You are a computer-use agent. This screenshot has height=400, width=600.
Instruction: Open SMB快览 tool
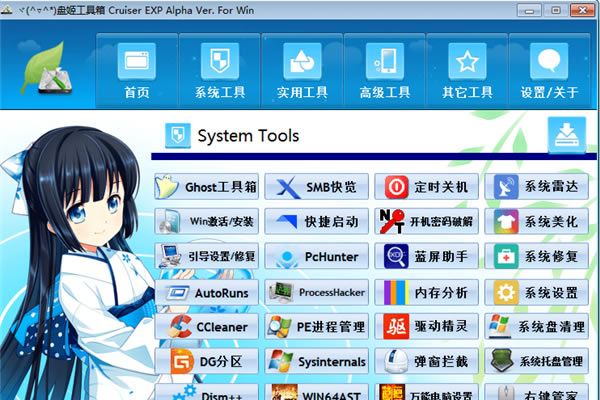click(x=316, y=187)
